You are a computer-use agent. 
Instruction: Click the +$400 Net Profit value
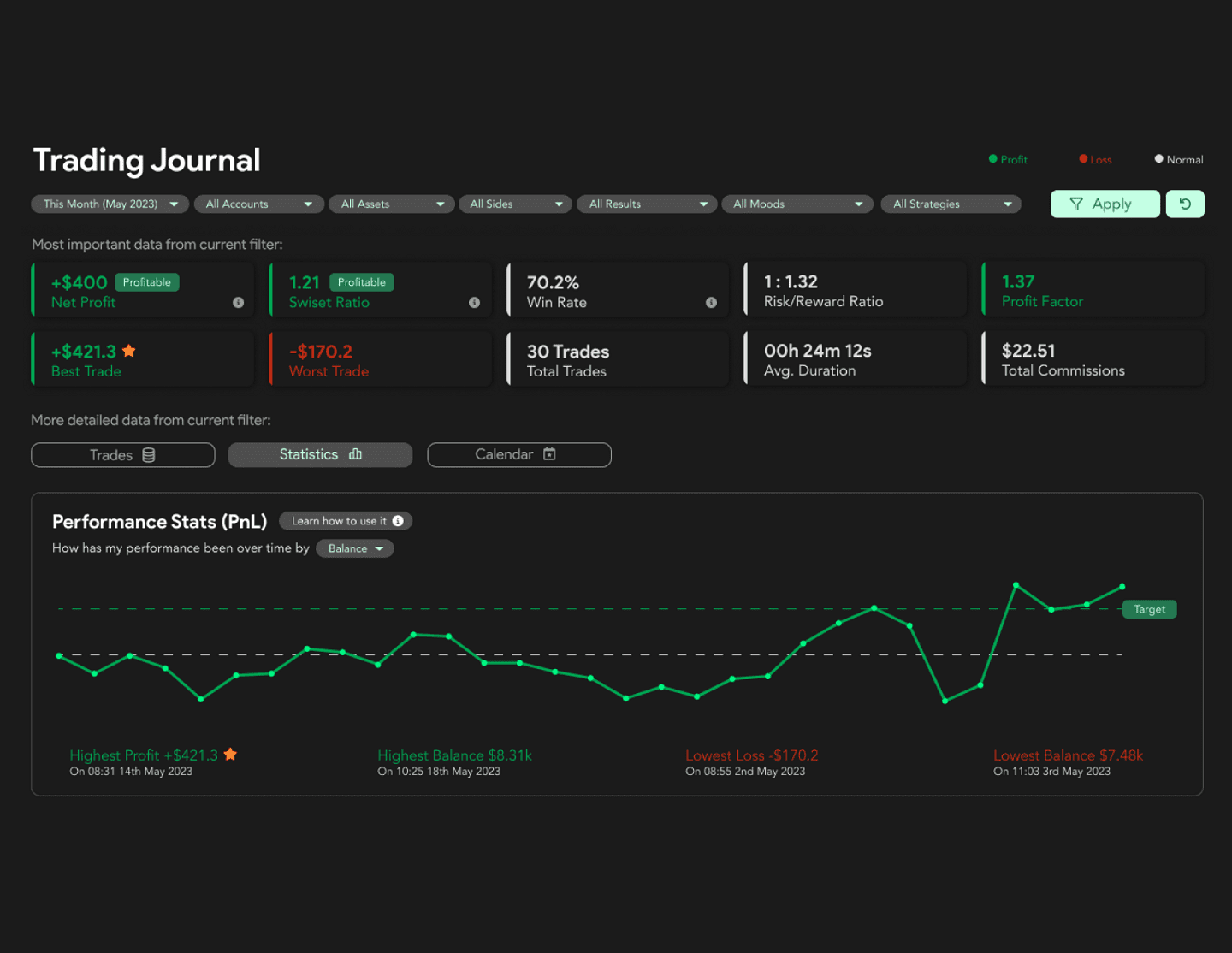pos(79,282)
